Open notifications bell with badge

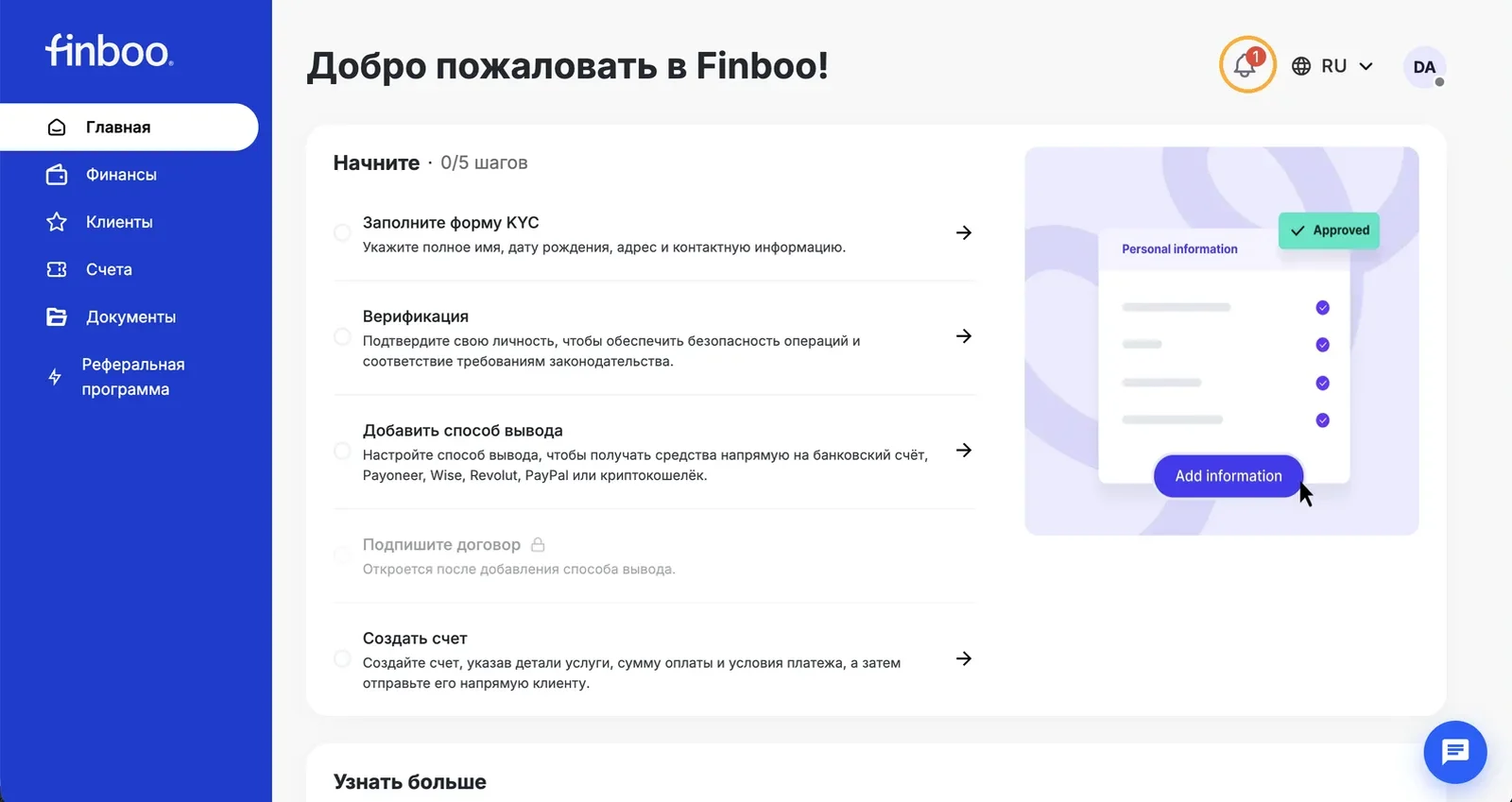point(1247,64)
